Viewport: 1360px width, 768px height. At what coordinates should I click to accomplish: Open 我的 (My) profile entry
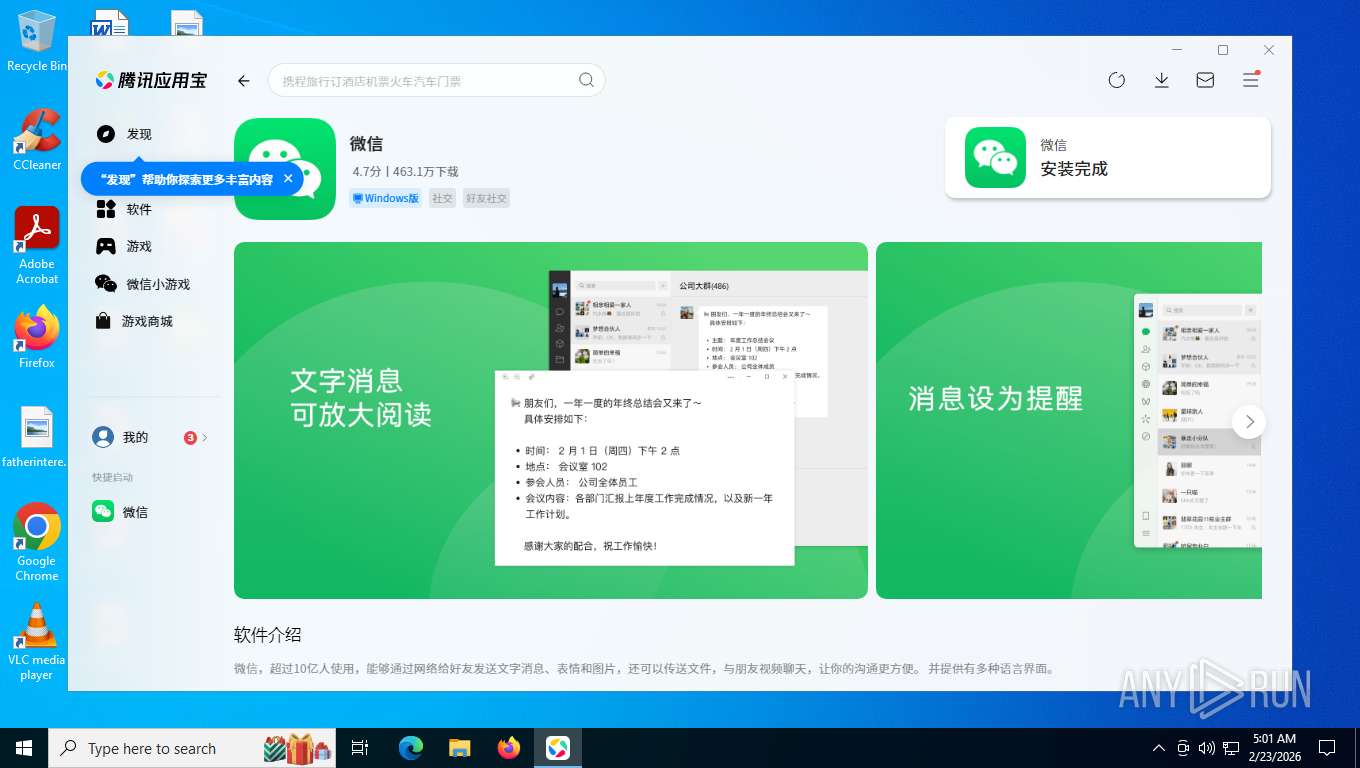click(121, 437)
